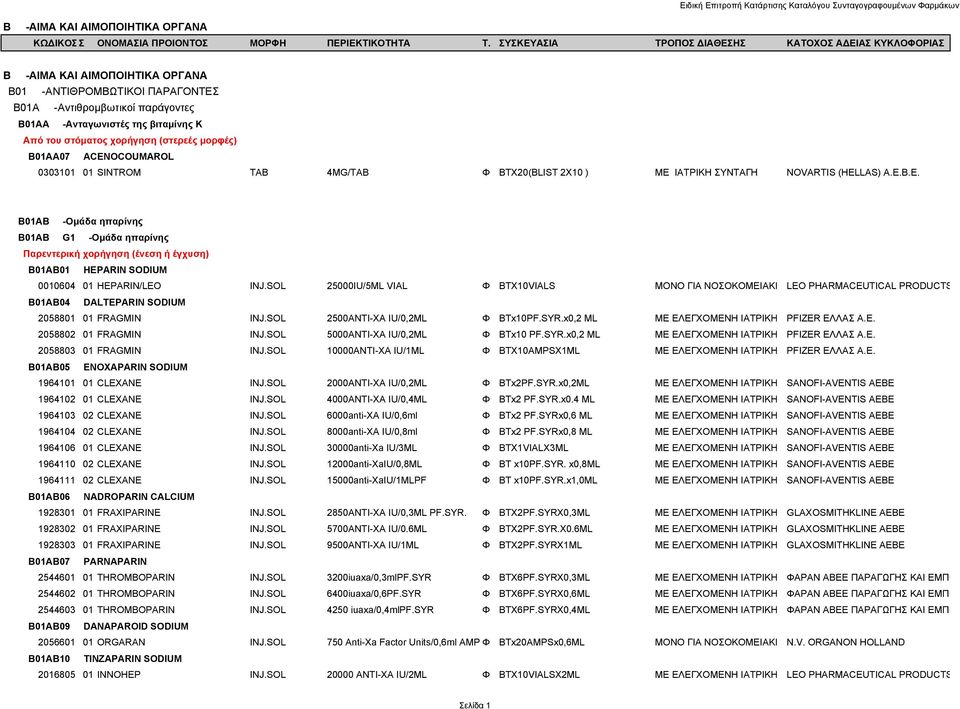The height and width of the screenshot is (709, 960).
Task: Click the Σελίδα 1 page number footer
Action: pyautogui.click(x=475, y=705)
